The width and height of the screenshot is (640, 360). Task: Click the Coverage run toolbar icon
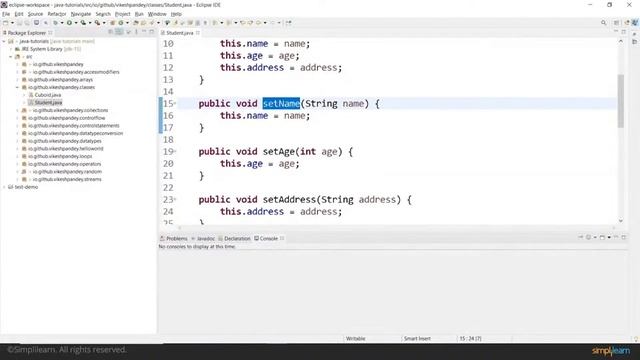tap(83, 23)
